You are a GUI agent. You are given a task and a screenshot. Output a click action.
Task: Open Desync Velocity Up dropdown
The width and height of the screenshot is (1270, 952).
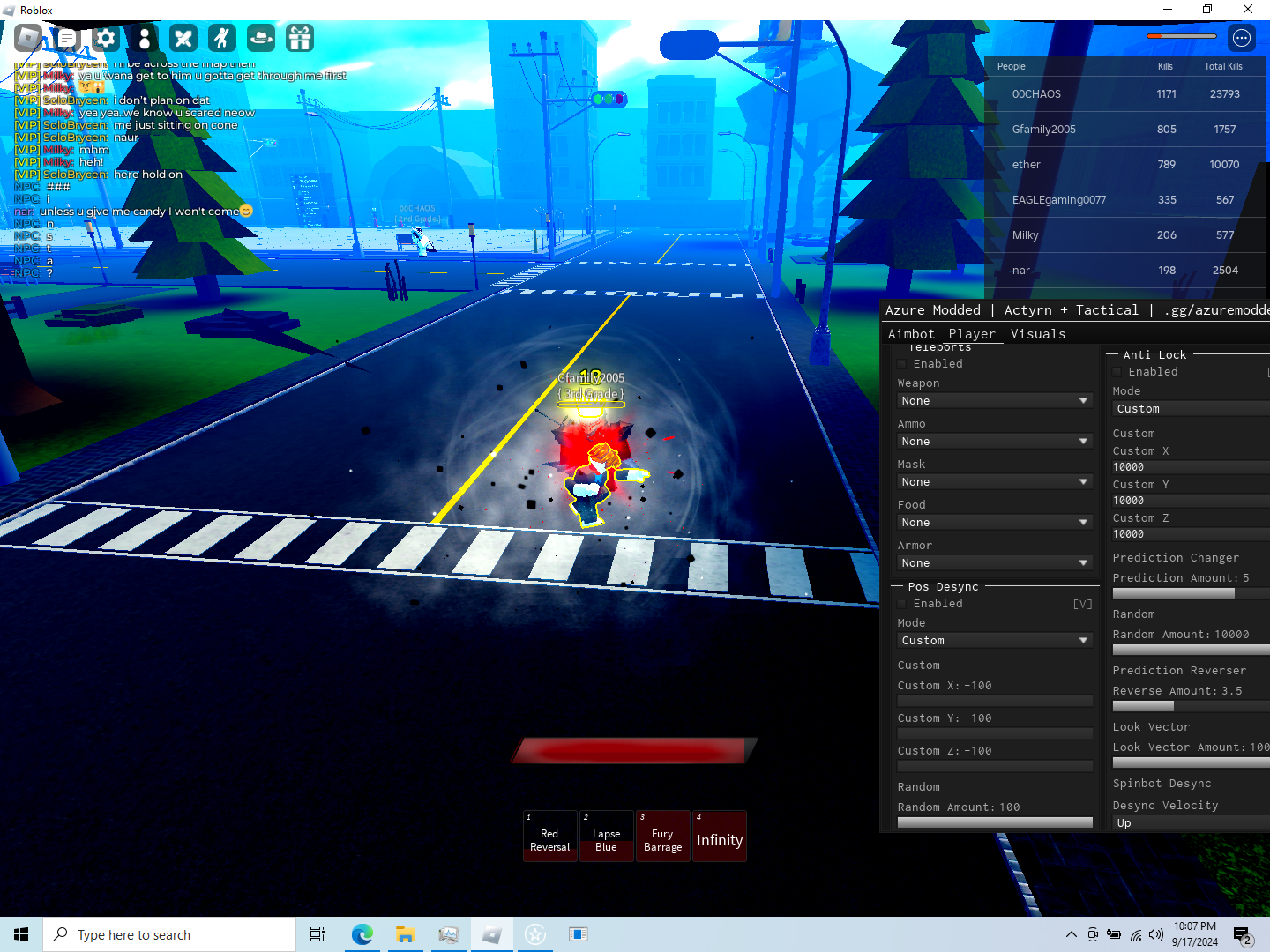point(1191,823)
